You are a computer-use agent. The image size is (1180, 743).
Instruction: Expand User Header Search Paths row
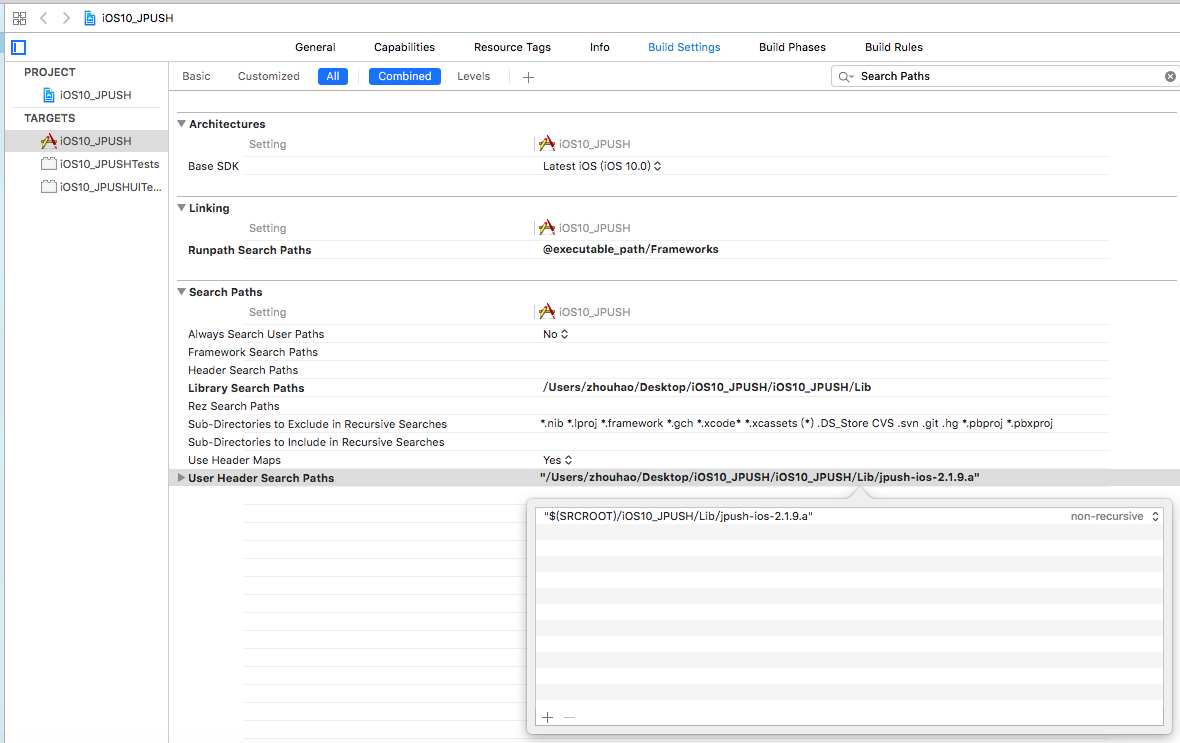click(x=181, y=477)
